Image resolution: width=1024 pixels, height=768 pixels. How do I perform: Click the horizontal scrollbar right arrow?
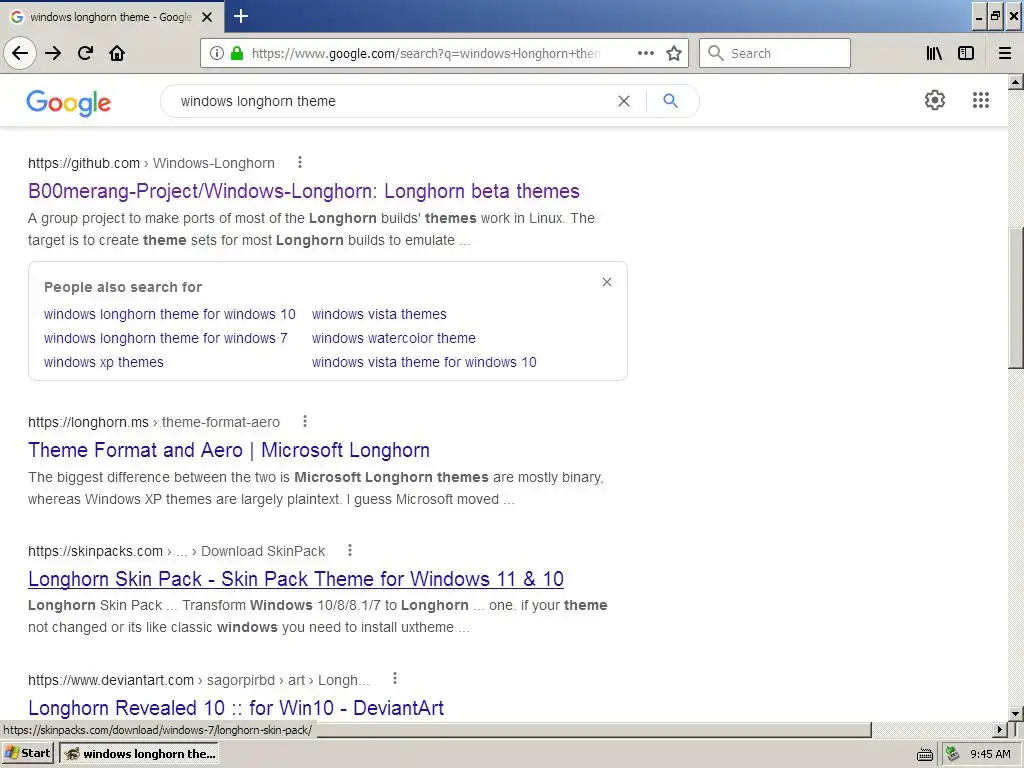pos(999,729)
